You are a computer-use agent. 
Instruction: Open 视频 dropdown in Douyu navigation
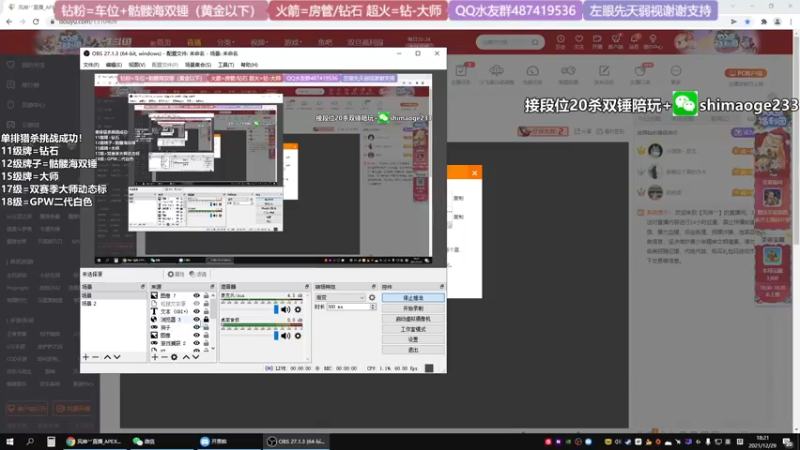pos(258,42)
